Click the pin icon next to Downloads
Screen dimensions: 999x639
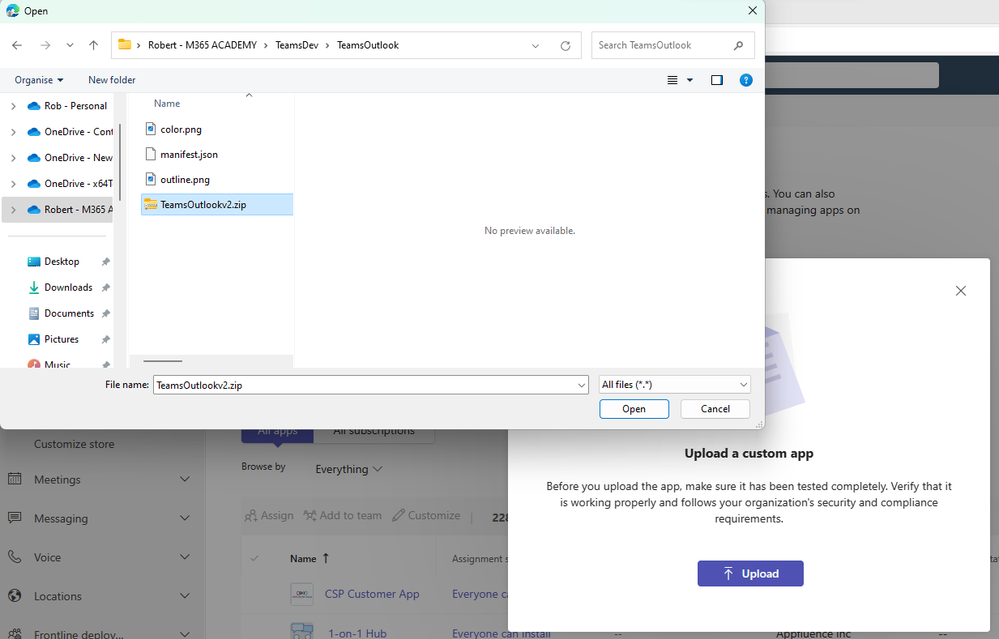tap(106, 288)
